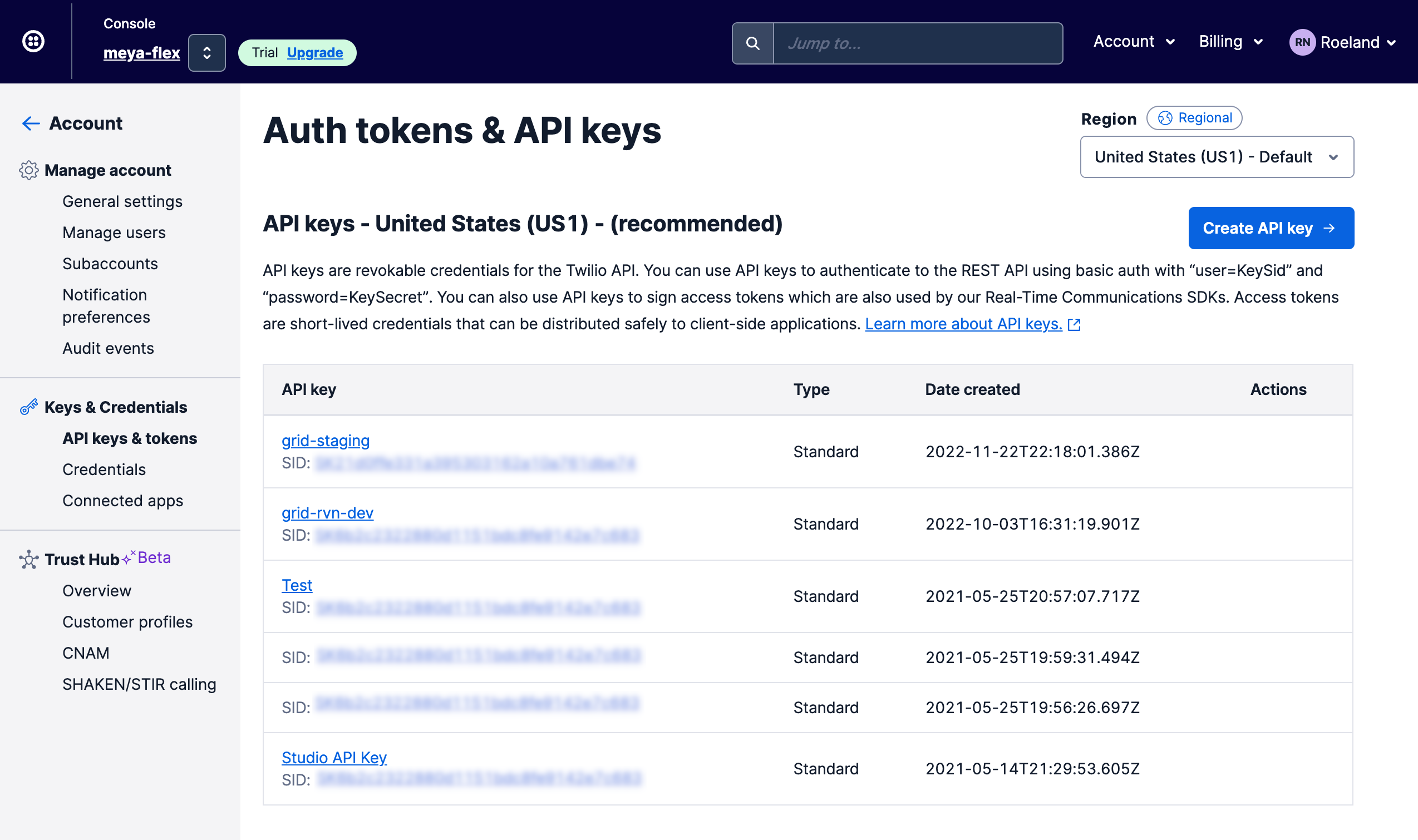Click date 2021-05-25T19:56:26.697Z
The width and height of the screenshot is (1418, 840).
1032,708
